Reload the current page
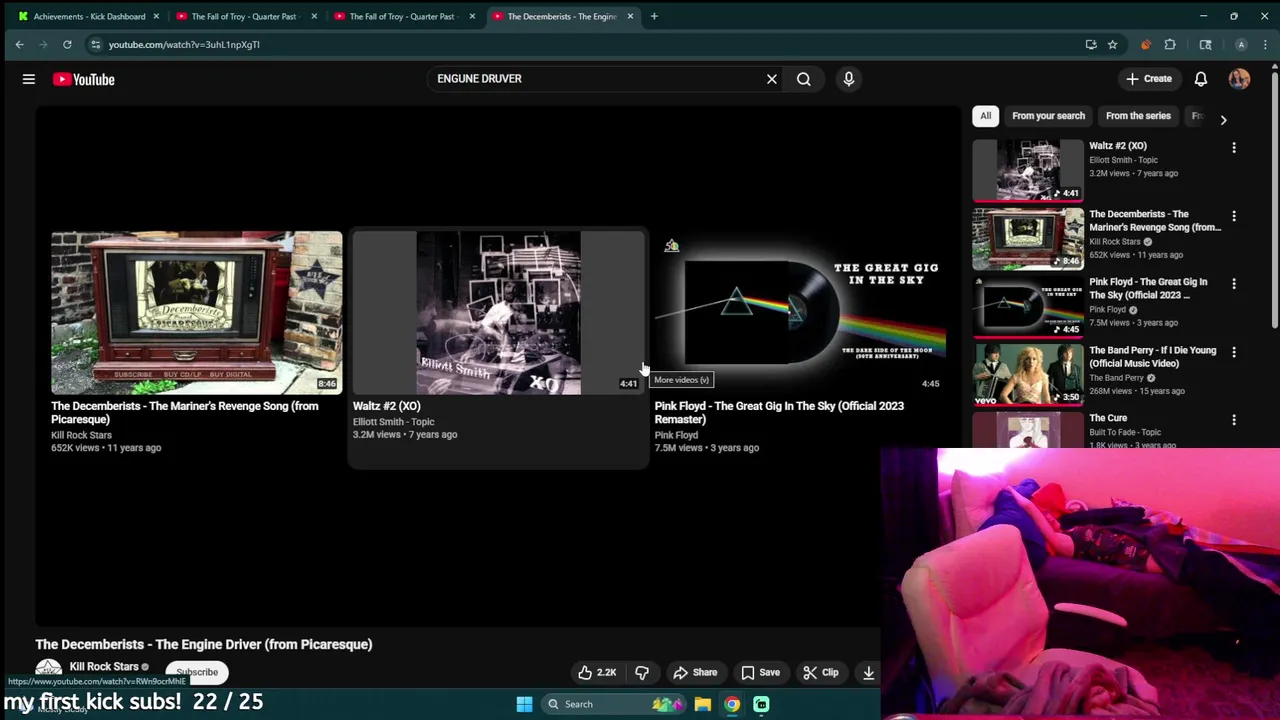 [x=67, y=44]
